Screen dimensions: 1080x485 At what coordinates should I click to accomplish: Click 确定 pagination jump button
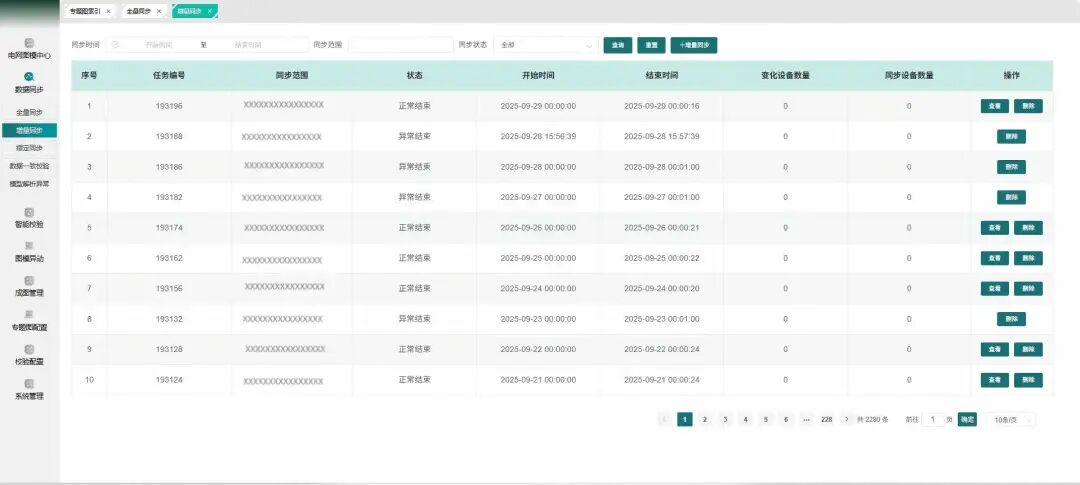click(967, 419)
